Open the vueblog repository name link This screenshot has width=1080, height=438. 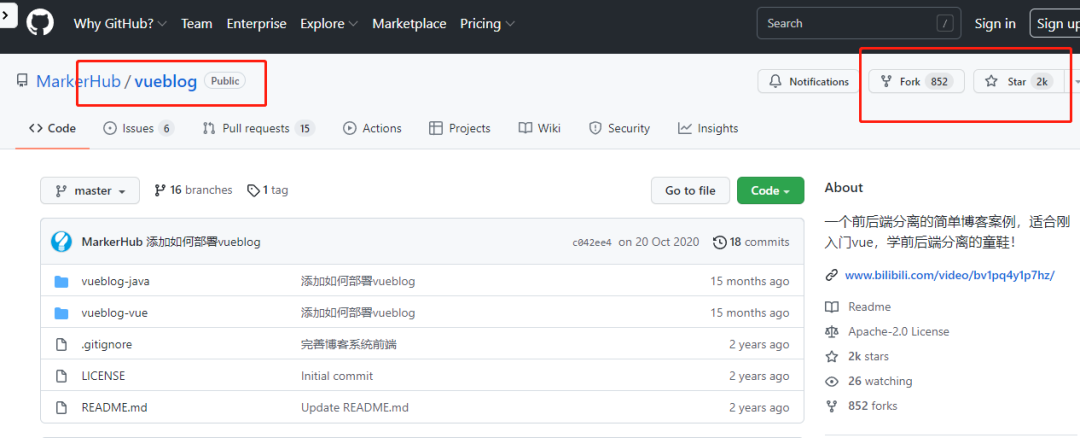pos(165,81)
